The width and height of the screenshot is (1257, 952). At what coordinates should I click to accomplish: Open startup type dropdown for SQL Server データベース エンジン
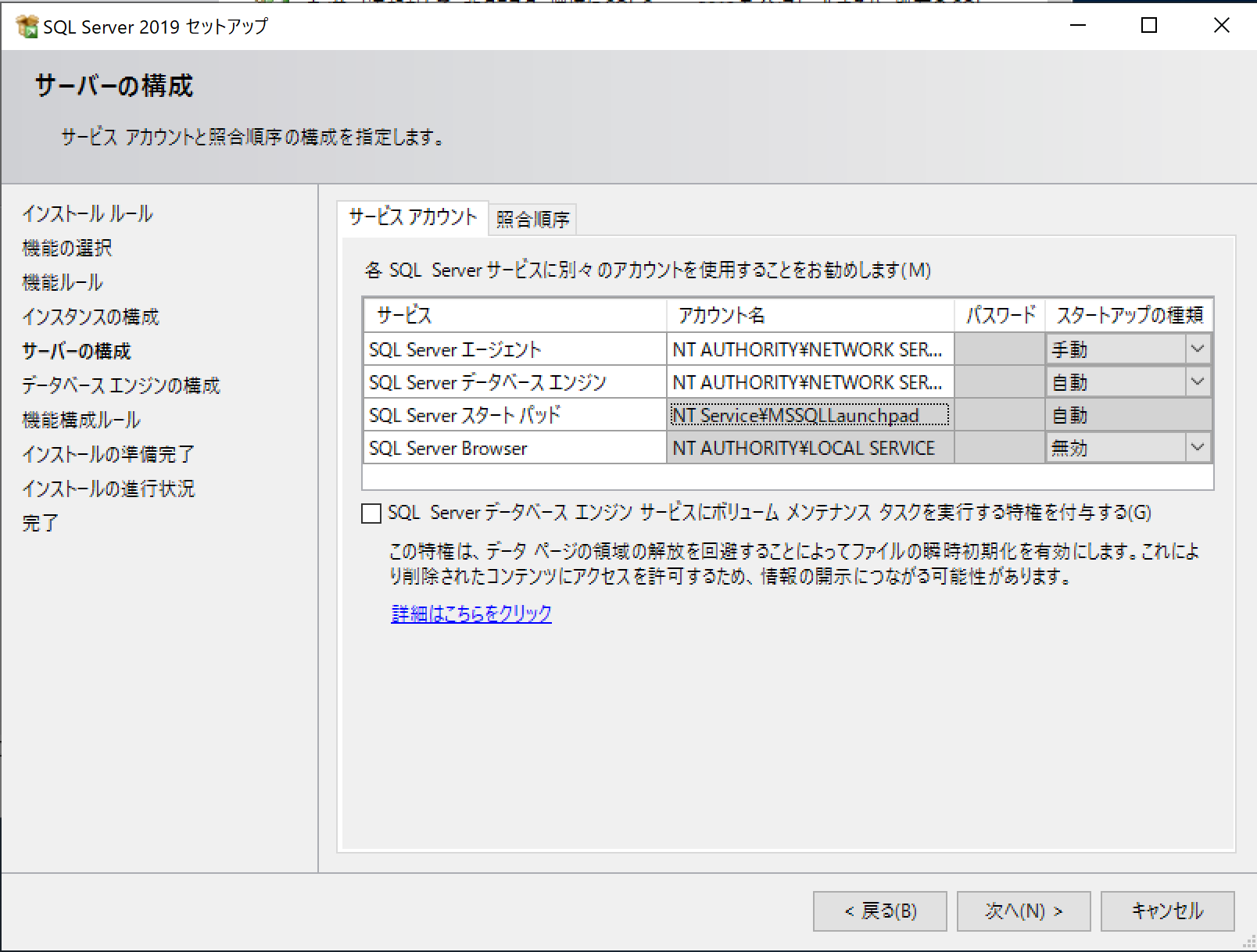[1197, 382]
